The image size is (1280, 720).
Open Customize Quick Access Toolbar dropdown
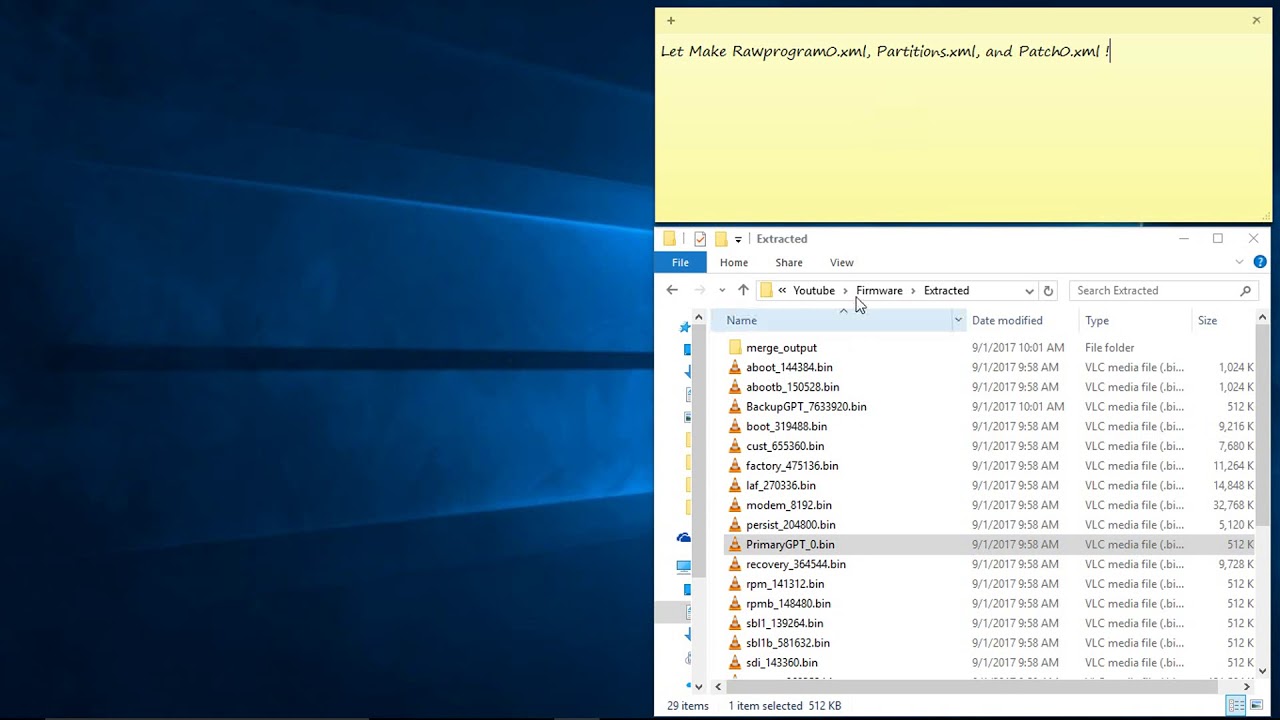[738, 239]
